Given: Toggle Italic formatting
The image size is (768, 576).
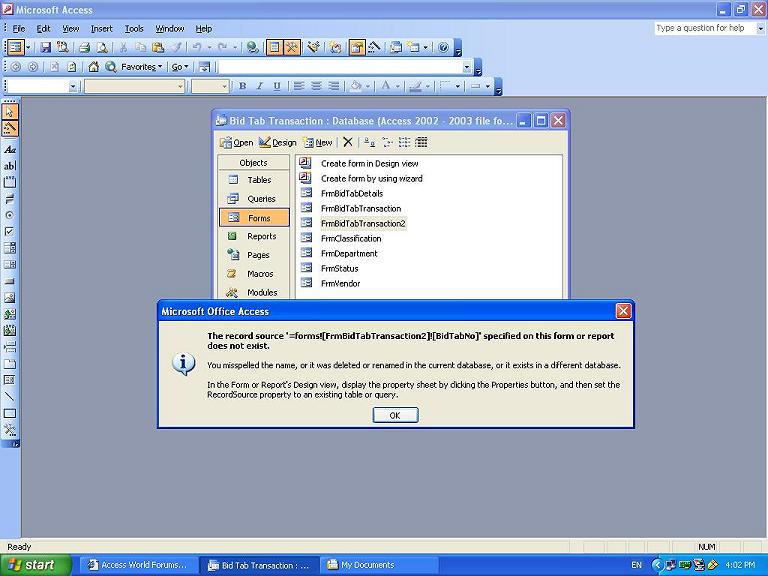Looking at the screenshot, I should pos(260,86).
